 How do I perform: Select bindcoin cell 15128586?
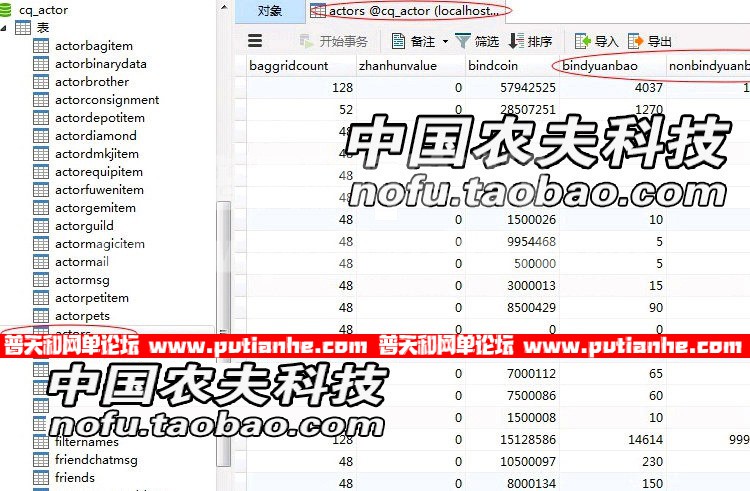pyautogui.click(x=512, y=440)
